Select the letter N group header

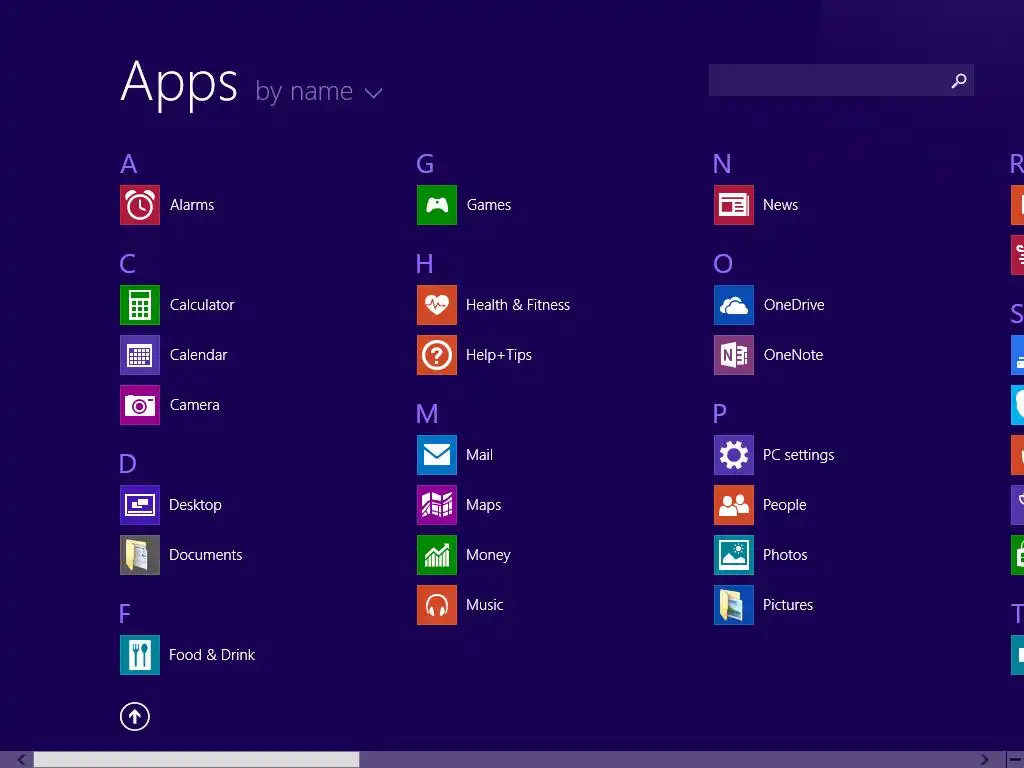pyautogui.click(x=722, y=164)
